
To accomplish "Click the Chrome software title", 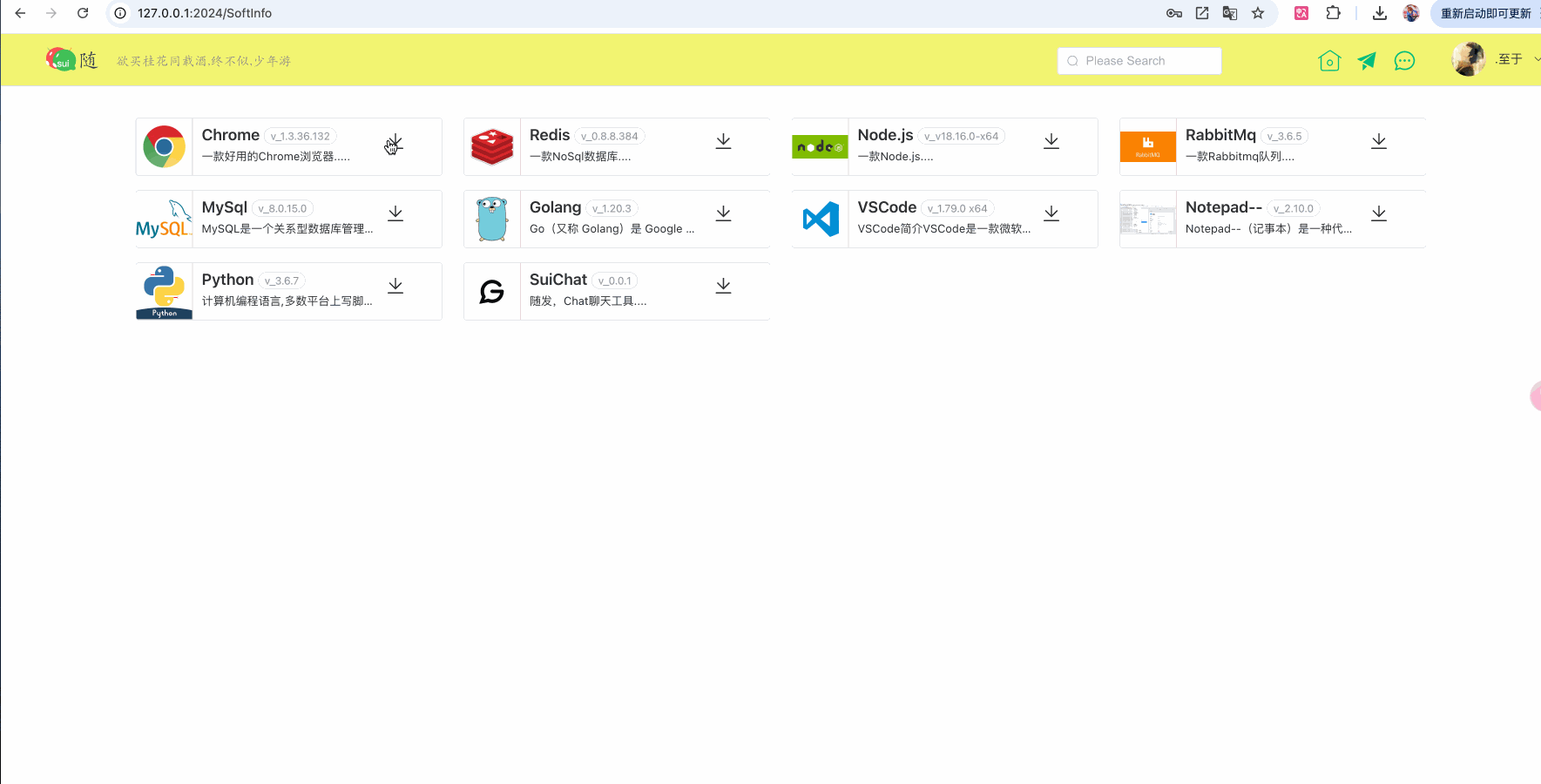I will click(x=231, y=135).
